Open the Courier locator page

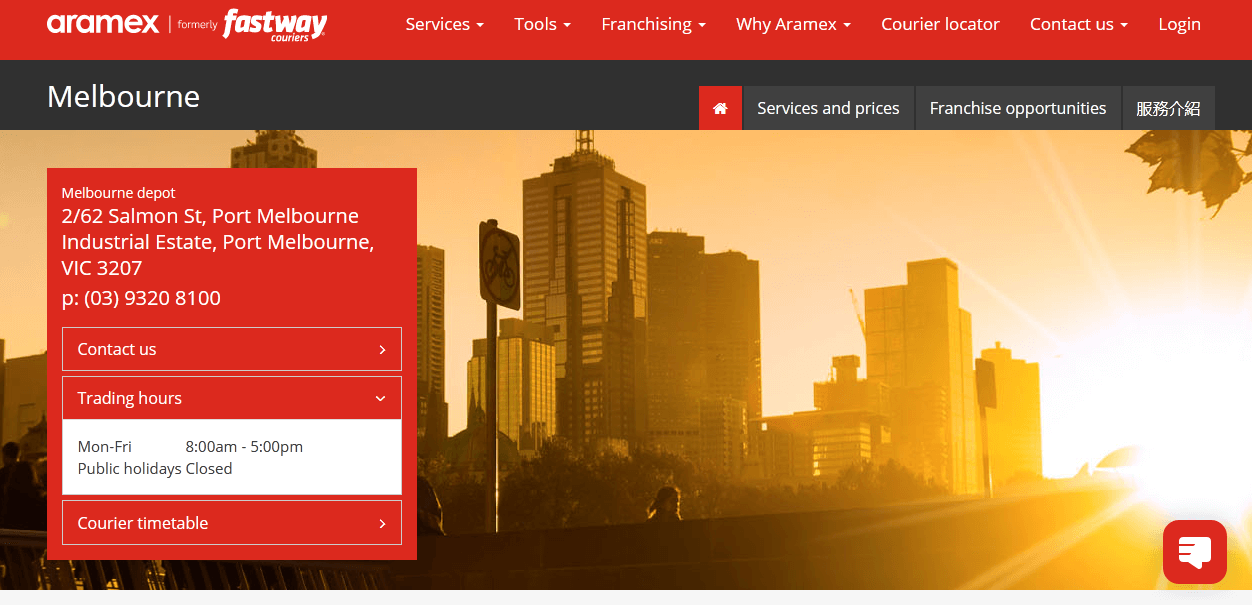point(940,24)
